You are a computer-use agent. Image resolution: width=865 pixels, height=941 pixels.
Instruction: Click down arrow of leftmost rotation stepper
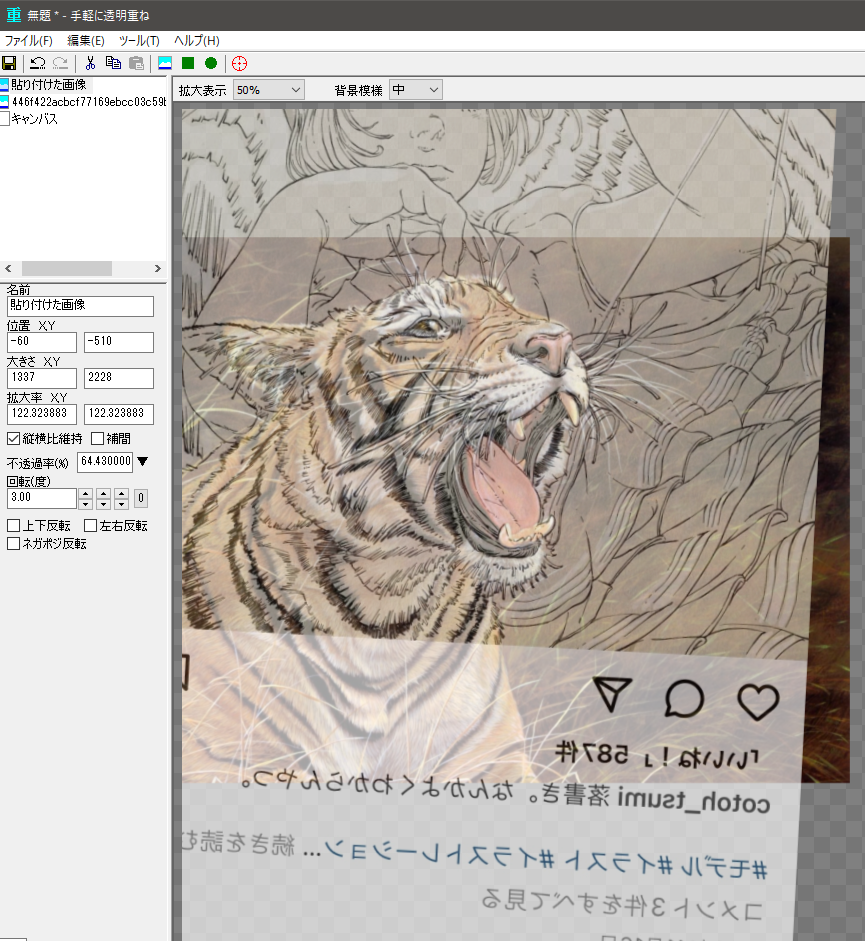[85, 504]
